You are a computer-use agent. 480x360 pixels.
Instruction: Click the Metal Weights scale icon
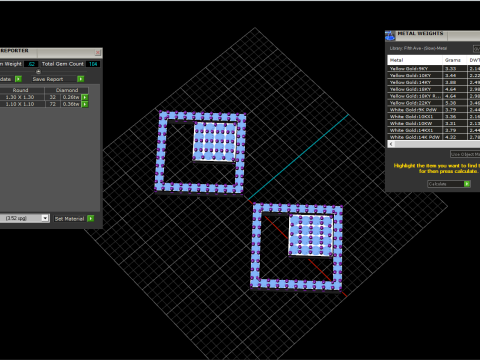tap(390, 36)
